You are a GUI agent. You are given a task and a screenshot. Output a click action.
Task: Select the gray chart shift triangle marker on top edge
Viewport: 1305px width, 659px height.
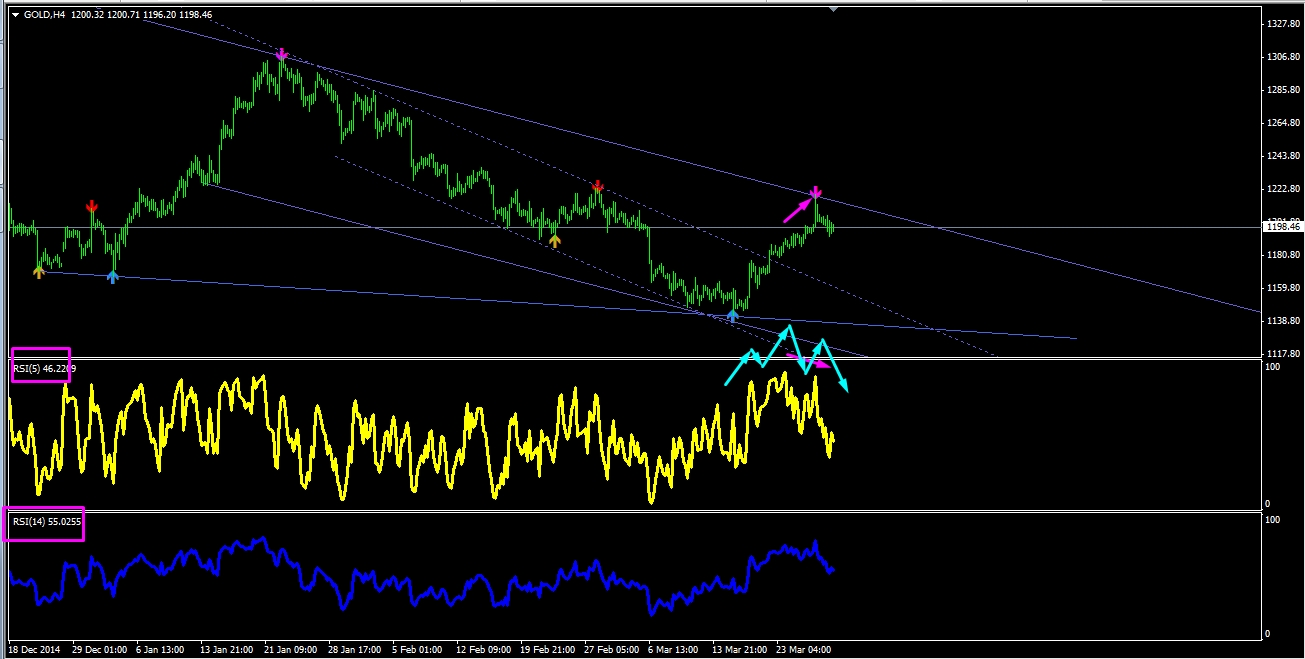(833, 9)
